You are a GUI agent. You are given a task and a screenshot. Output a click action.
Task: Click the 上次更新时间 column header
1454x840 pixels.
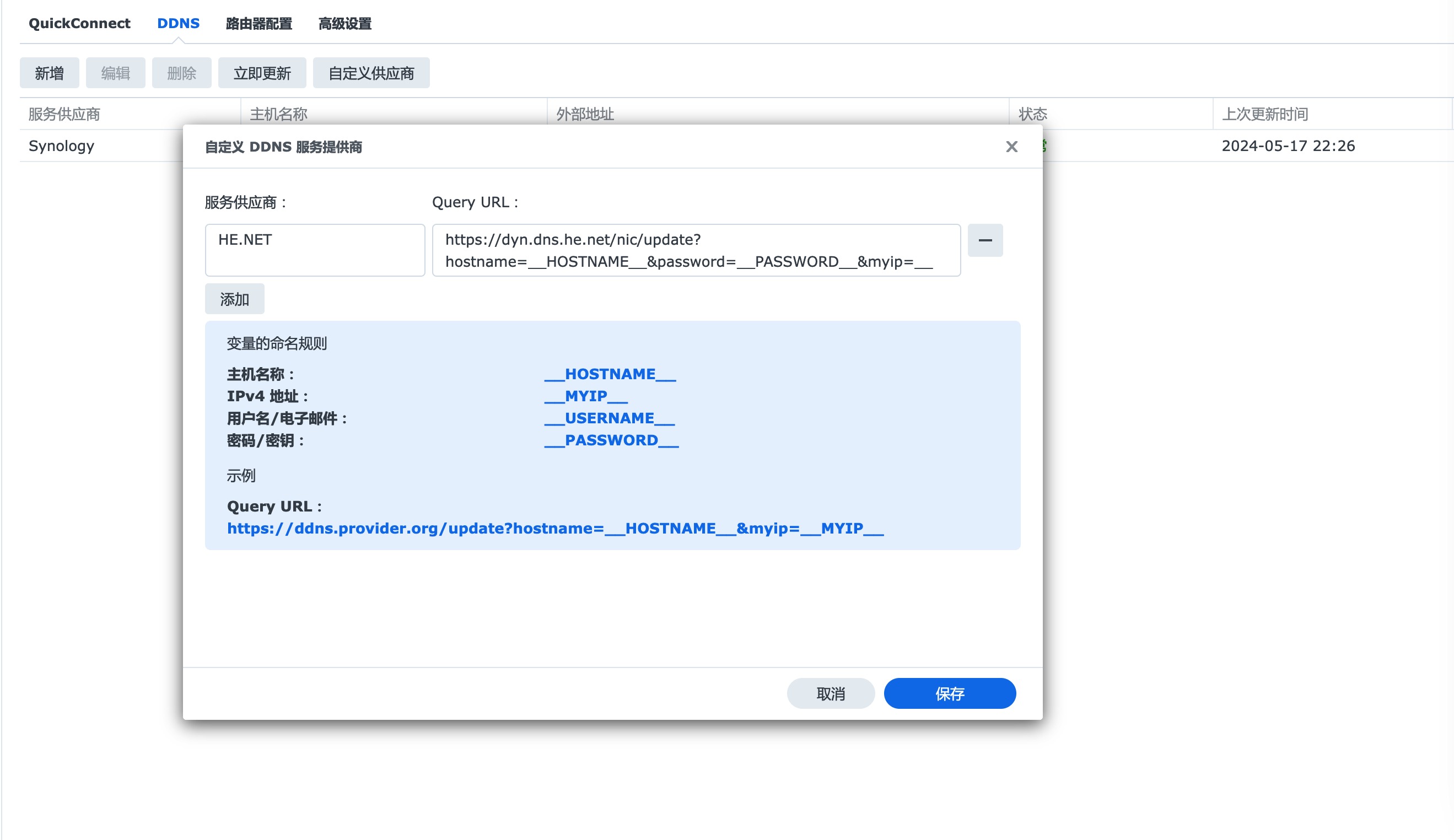coord(1264,114)
